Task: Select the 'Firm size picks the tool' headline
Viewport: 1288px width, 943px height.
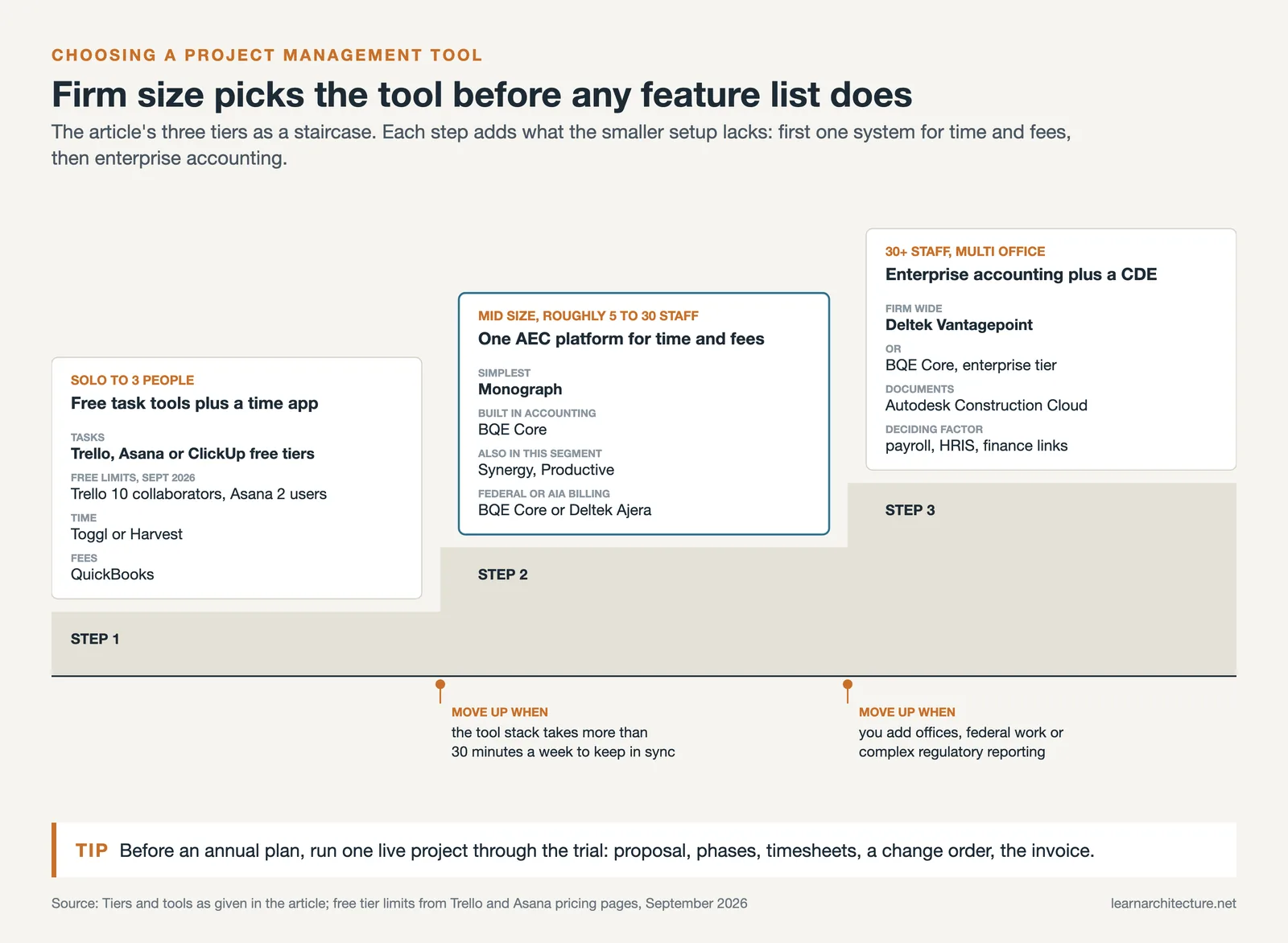Action: pyautogui.click(x=481, y=94)
